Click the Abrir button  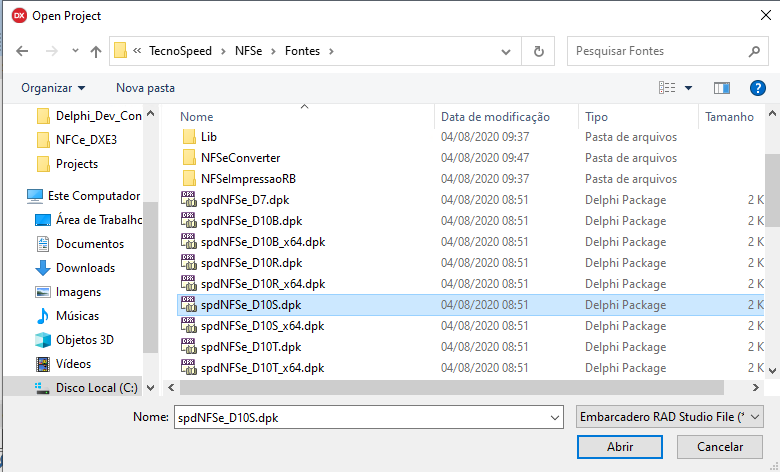click(x=620, y=447)
